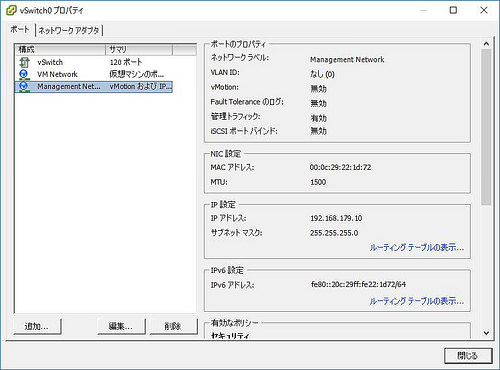Screen dimensions: 500x370
Task: Click the '120 ポート' summary cell
Action: click(126, 62)
